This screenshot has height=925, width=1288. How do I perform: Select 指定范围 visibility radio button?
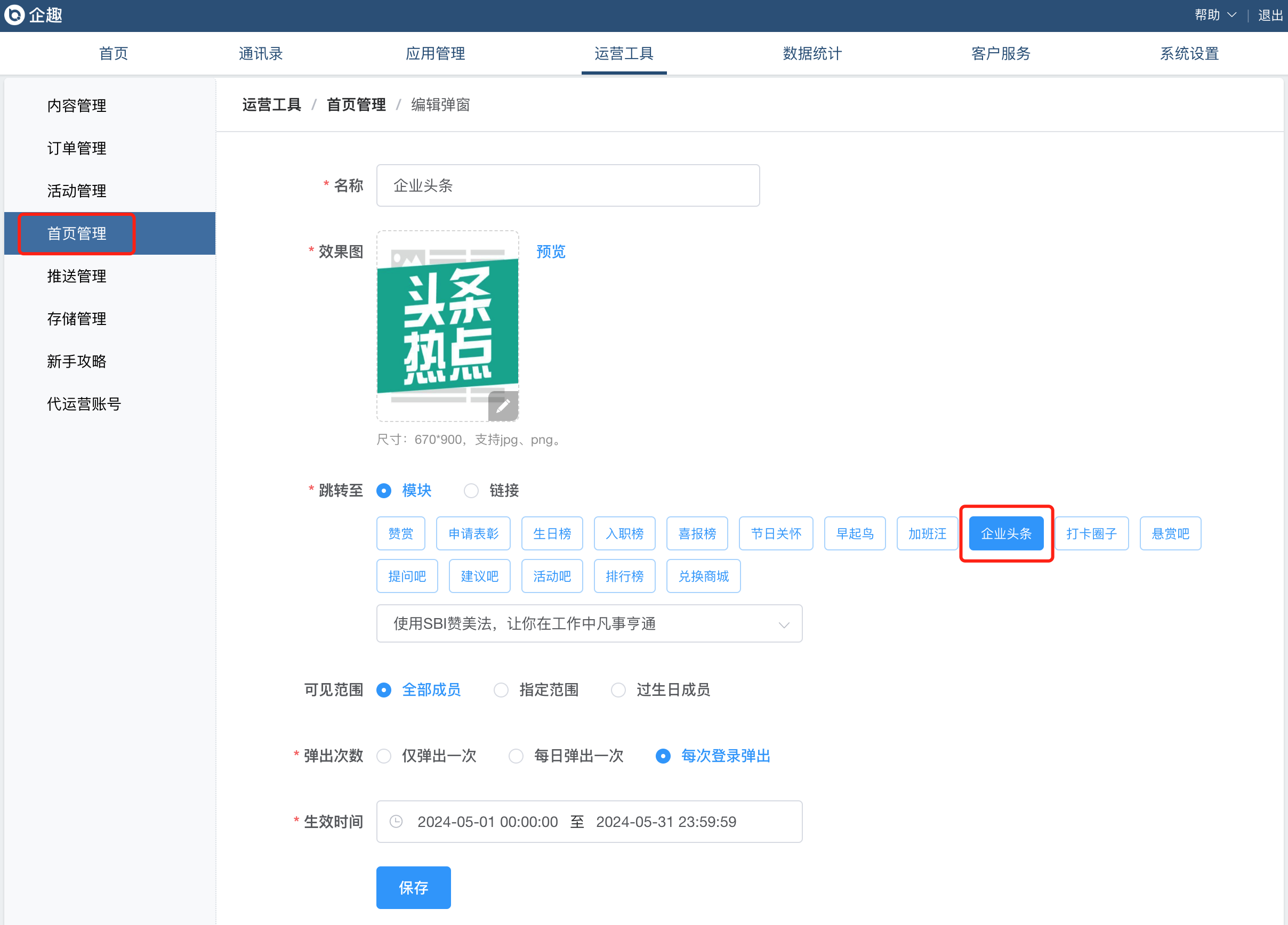[501, 690]
